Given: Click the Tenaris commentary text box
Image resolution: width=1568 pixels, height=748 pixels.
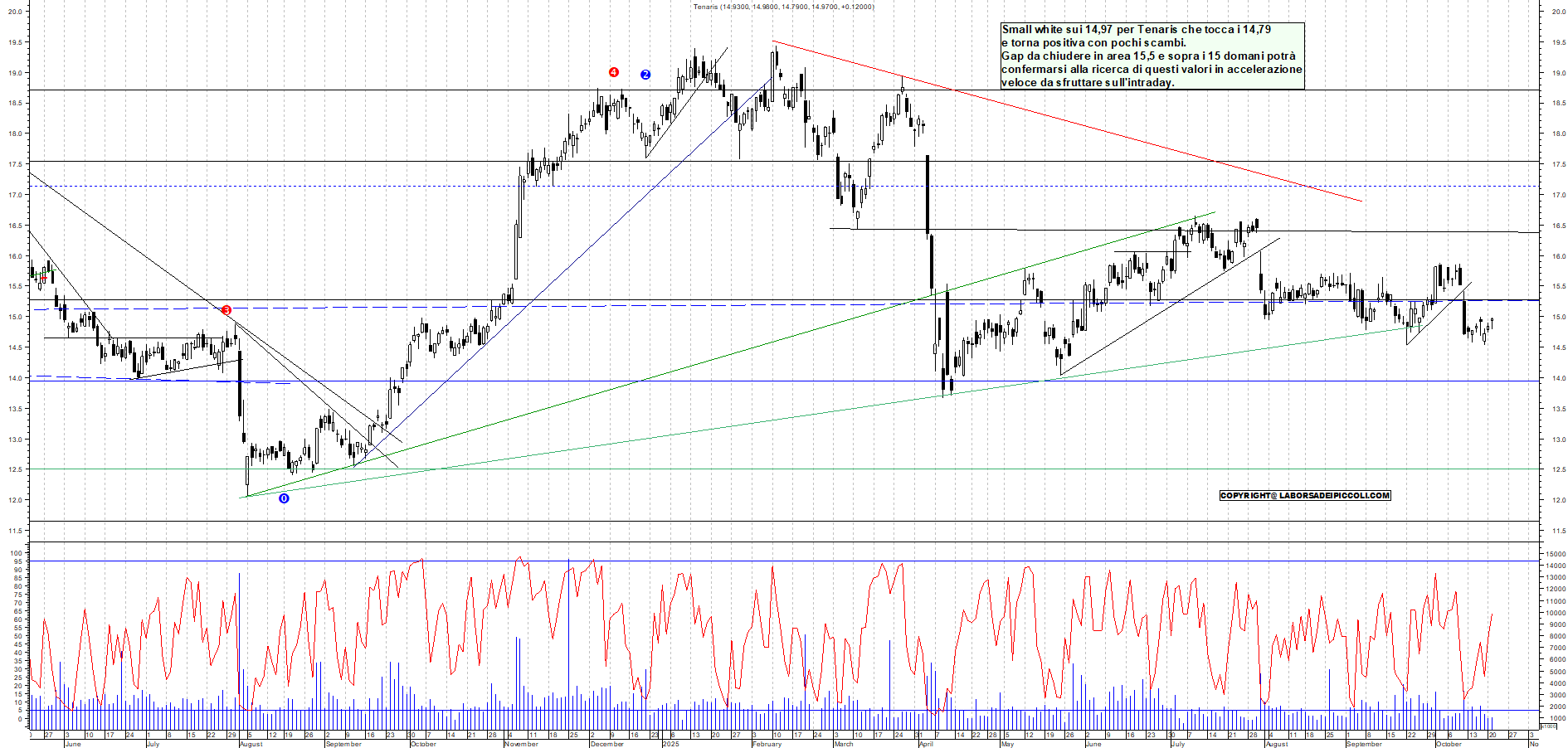Looking at the screenshot, I should point(1152,56).
